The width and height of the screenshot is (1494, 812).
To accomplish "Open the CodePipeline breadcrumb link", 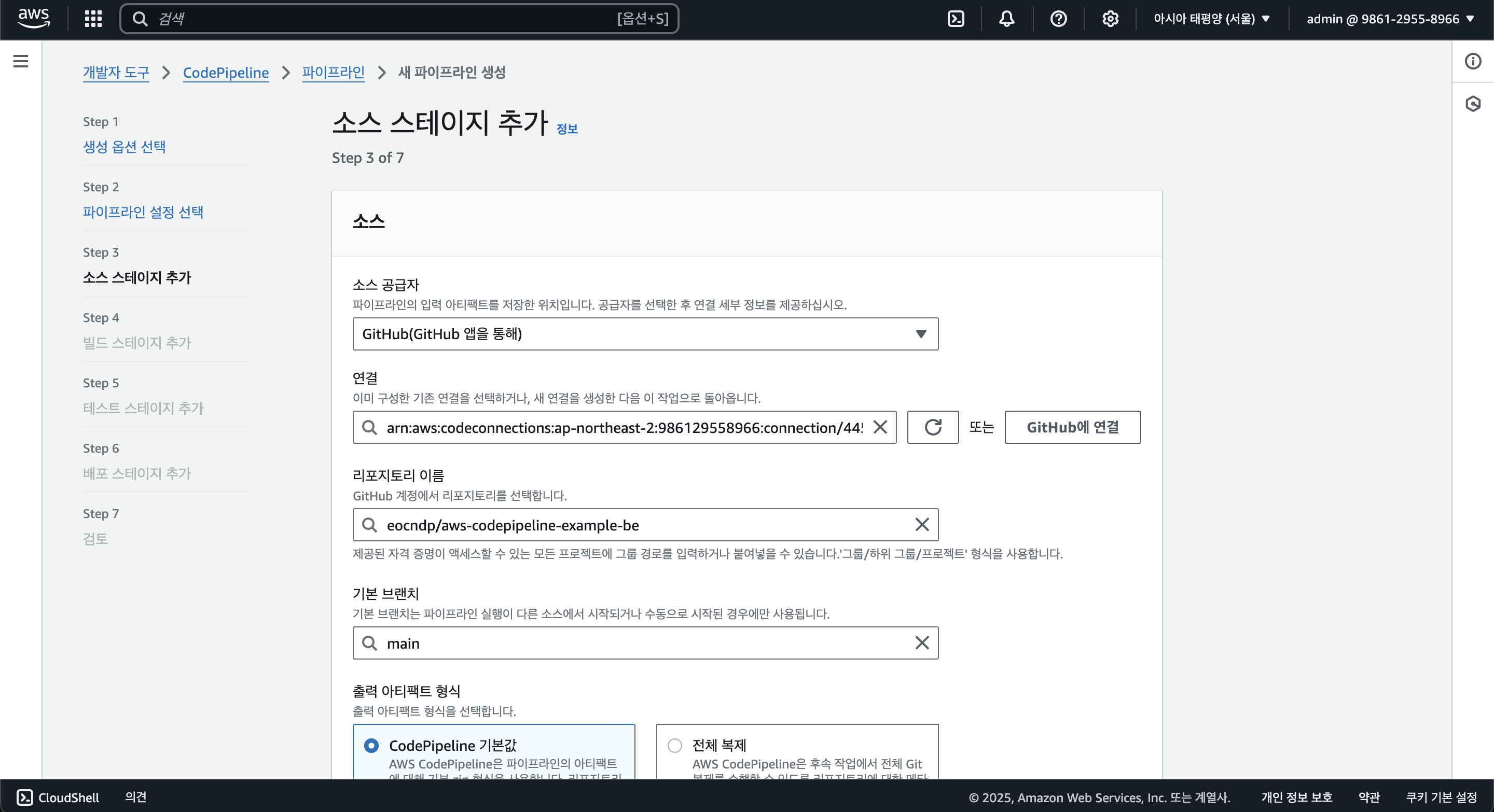I will click(x=226, y=73).
